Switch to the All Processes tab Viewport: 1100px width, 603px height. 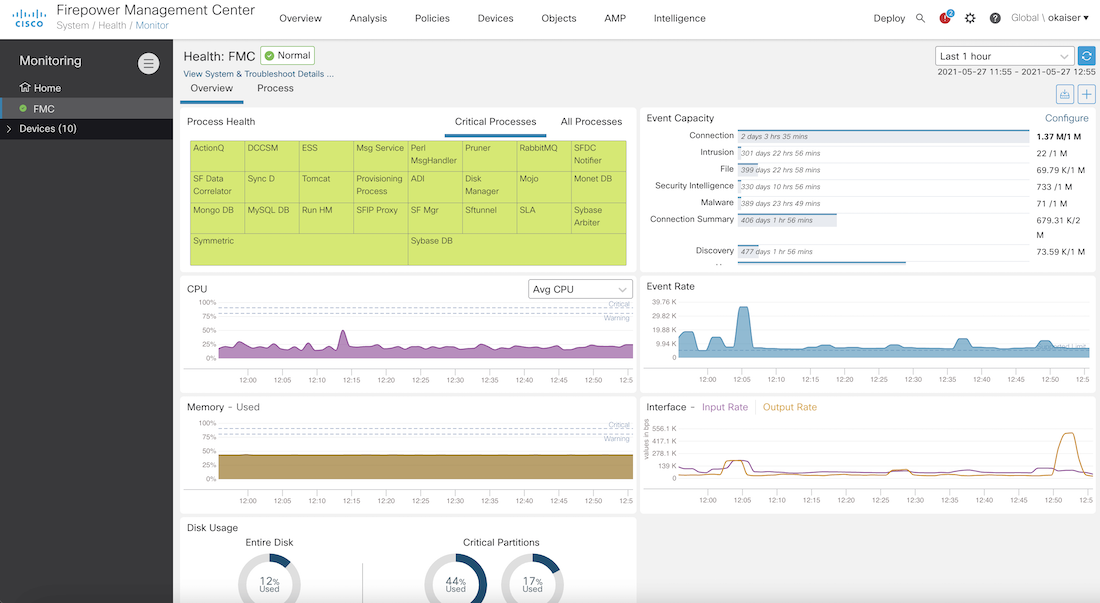[591, 122]
